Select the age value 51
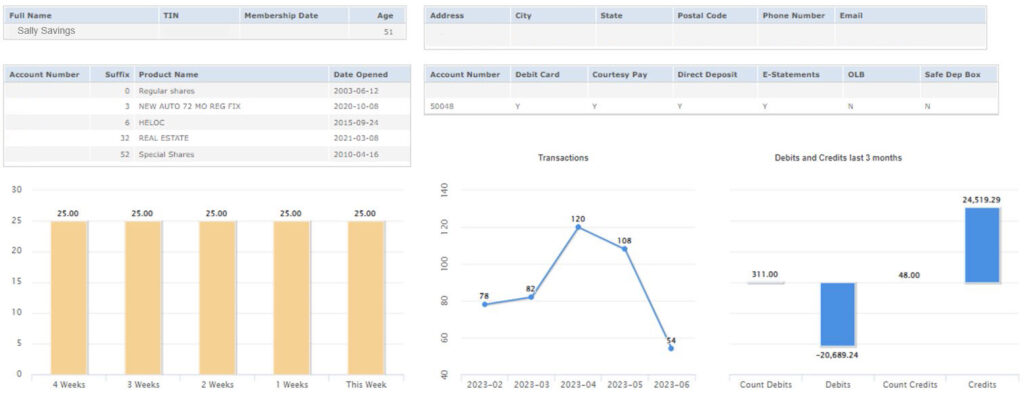Viewport: 1024px width, 400px height. click(389, 31)
